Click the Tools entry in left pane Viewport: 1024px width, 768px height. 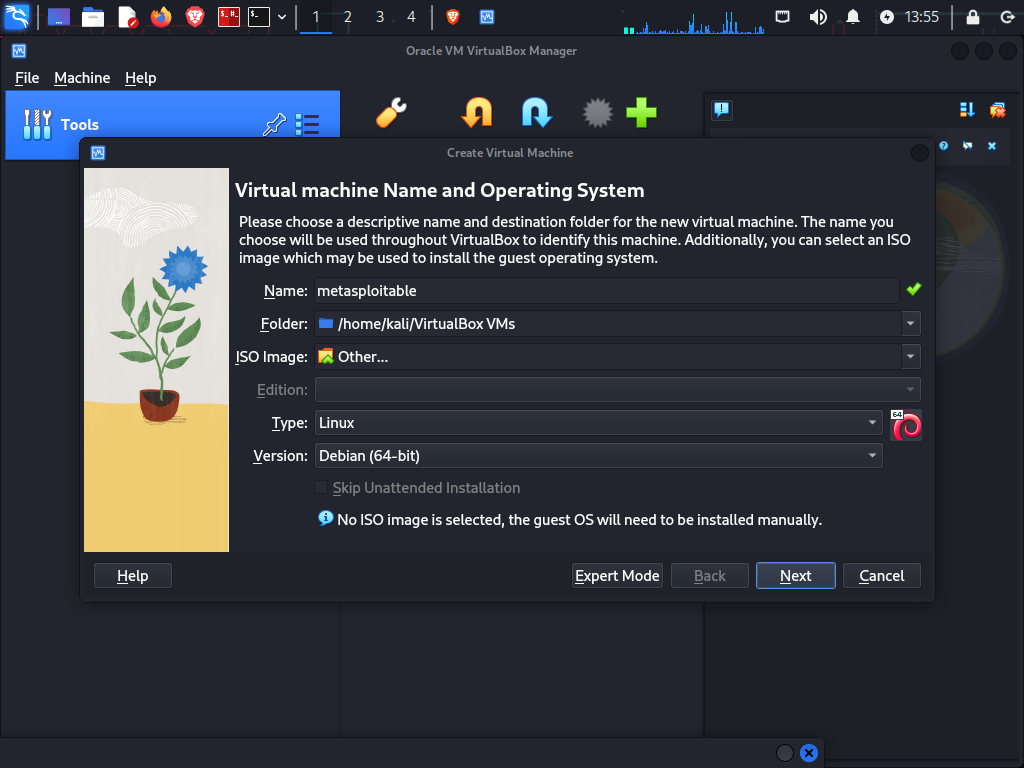pyautogui.click(x=172, y=125)
